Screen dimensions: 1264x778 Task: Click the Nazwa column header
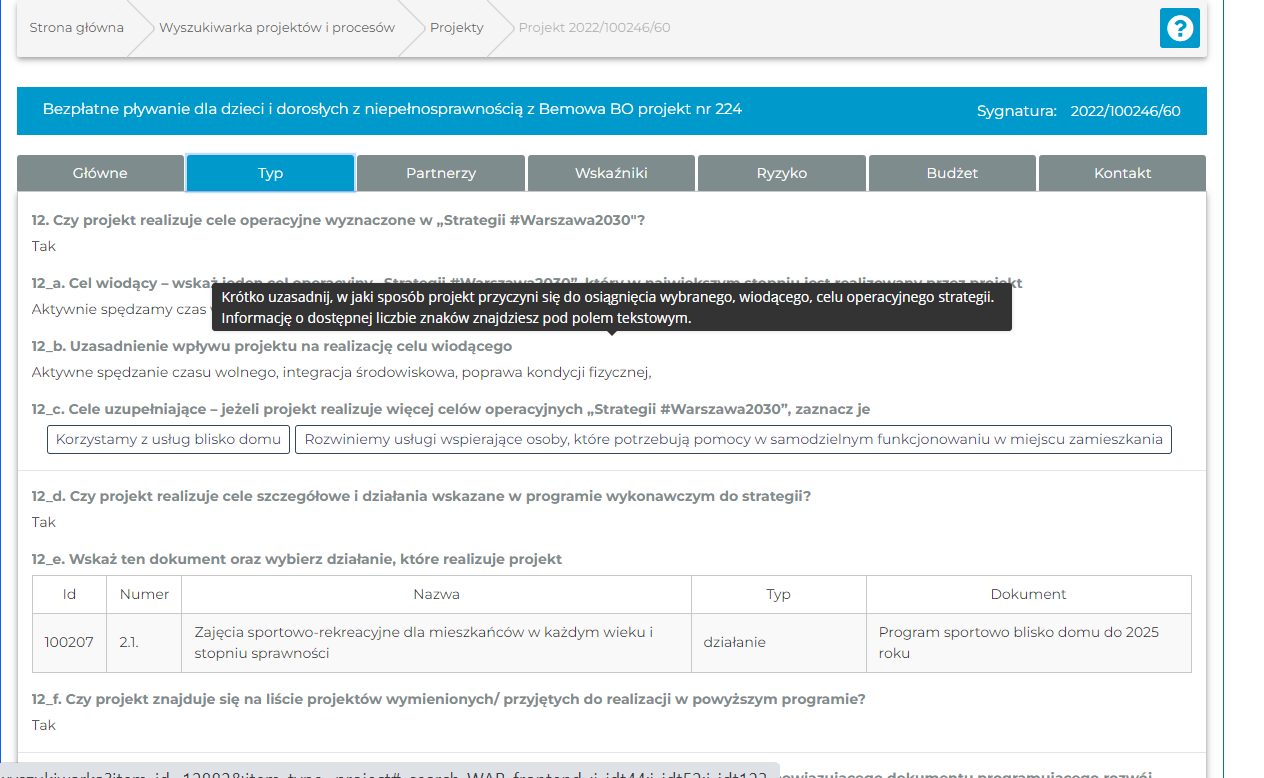point(436,594)
